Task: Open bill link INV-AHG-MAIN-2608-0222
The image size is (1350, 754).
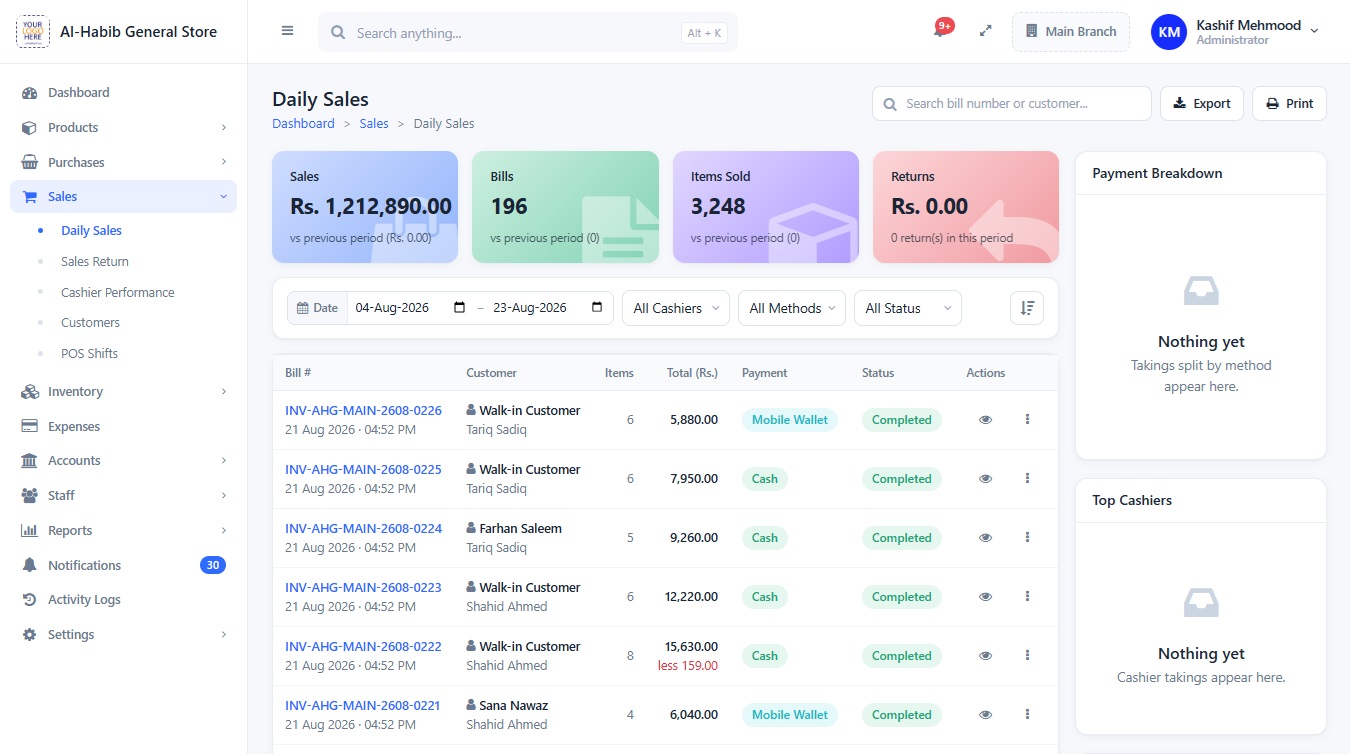Action: pos(363,647)
